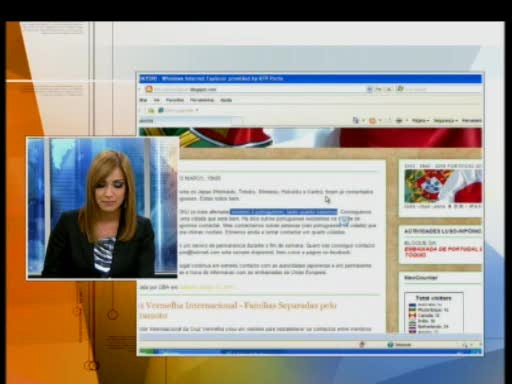
Task: Open the Ferramentas menu
Action: pos(202,100)
